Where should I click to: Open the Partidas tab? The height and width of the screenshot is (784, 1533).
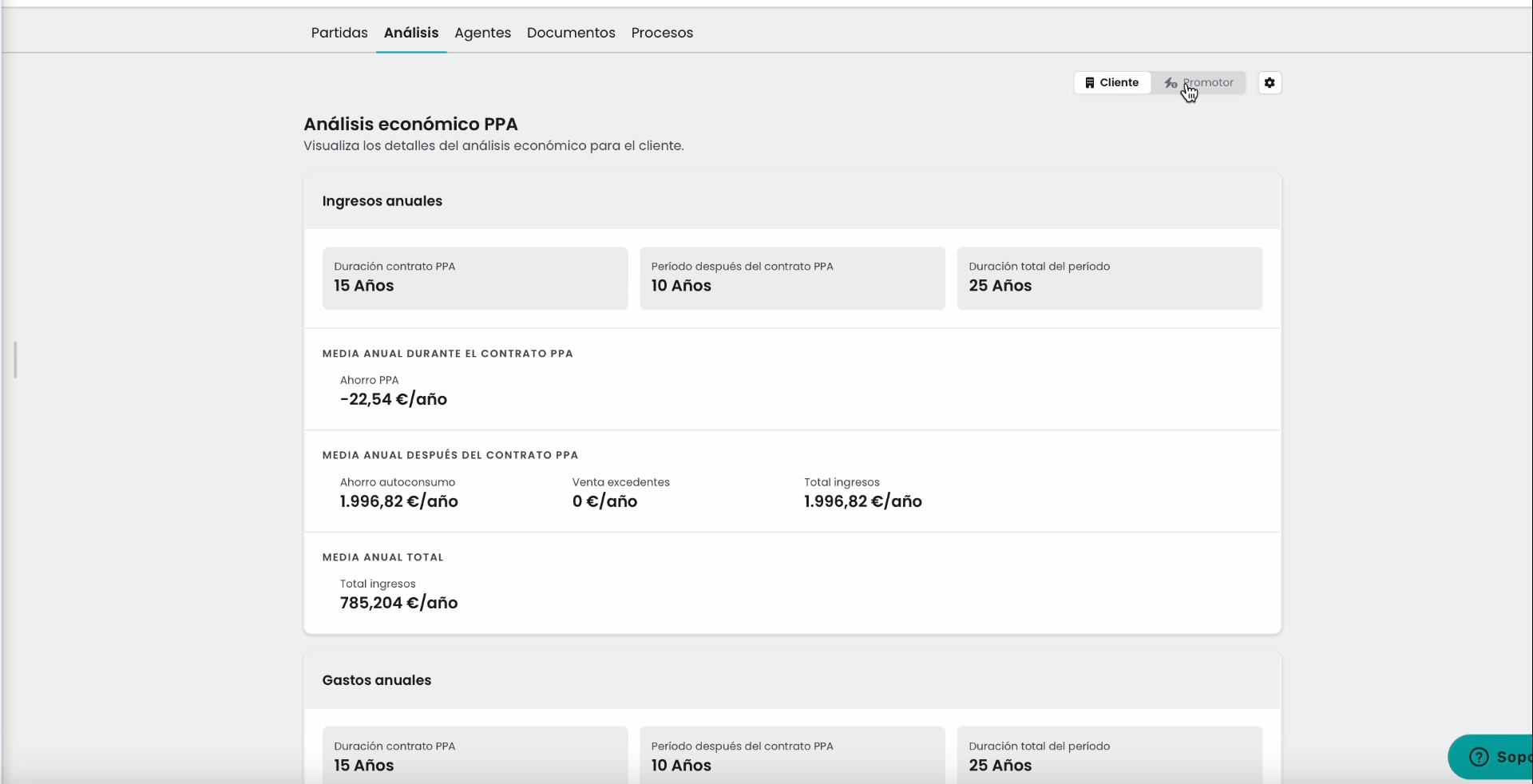(x=339, y=33)
